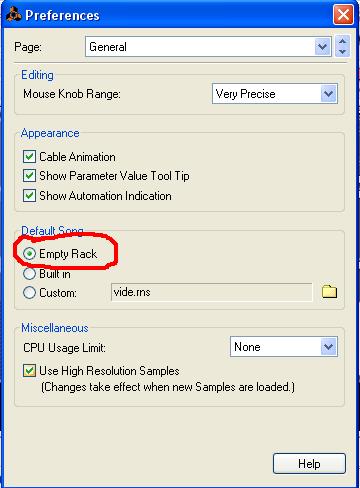Click the Preferences title bar text
This screenshot has height=488, width=360.
click(x=62, y=15)
